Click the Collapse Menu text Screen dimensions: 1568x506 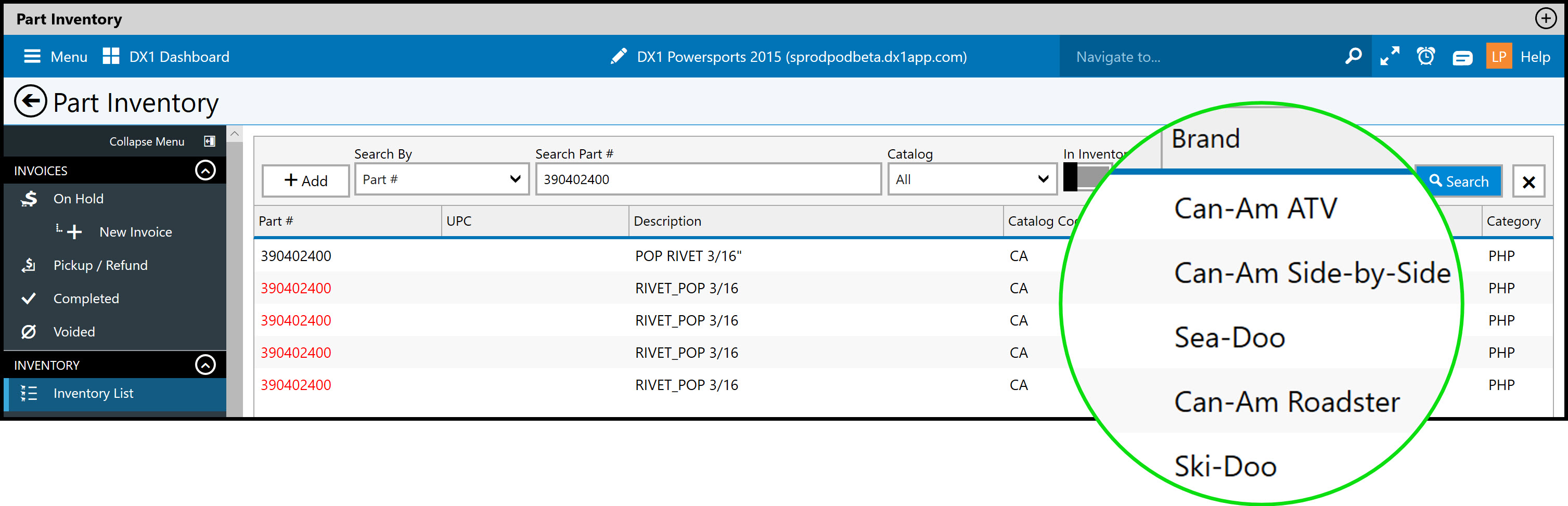click(x=147, y=141)
